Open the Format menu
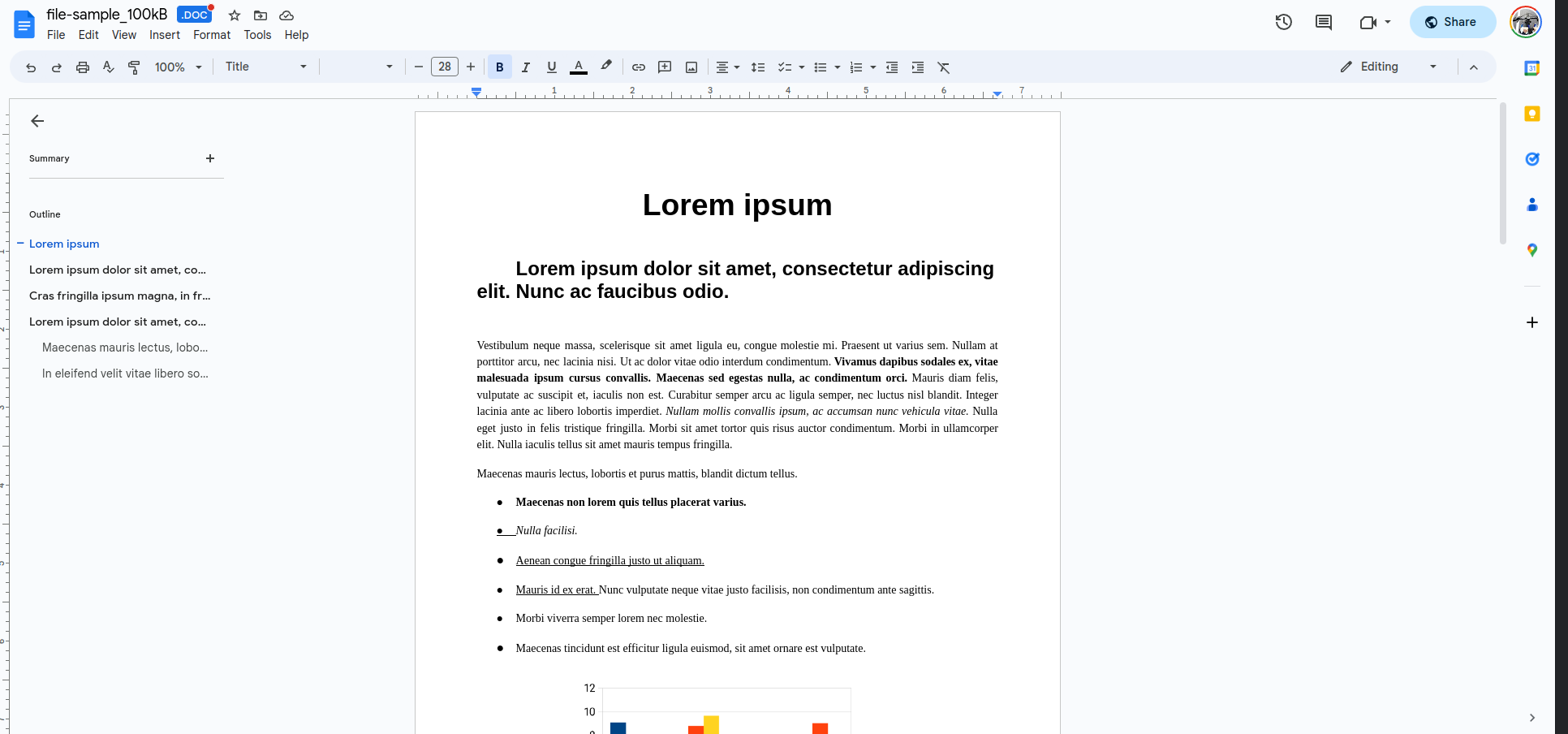The height and width of the screenshot is (734, 1568). point(212,35)
